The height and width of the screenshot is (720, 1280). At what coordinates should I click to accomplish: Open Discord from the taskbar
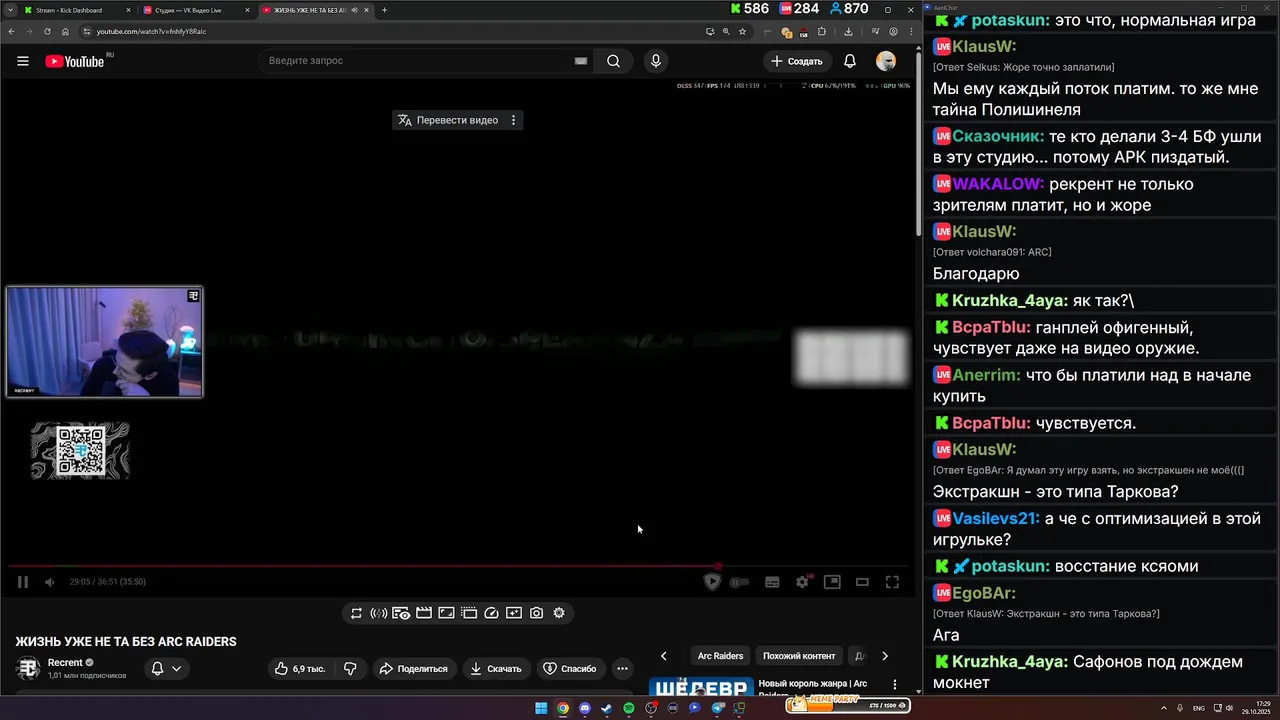[x=585, y=708]
